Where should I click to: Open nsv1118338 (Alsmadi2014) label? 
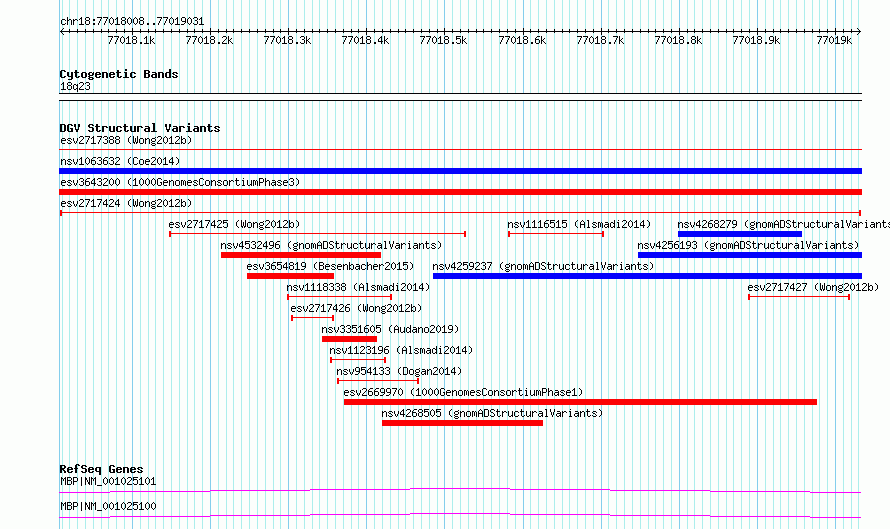coord(358,287)
